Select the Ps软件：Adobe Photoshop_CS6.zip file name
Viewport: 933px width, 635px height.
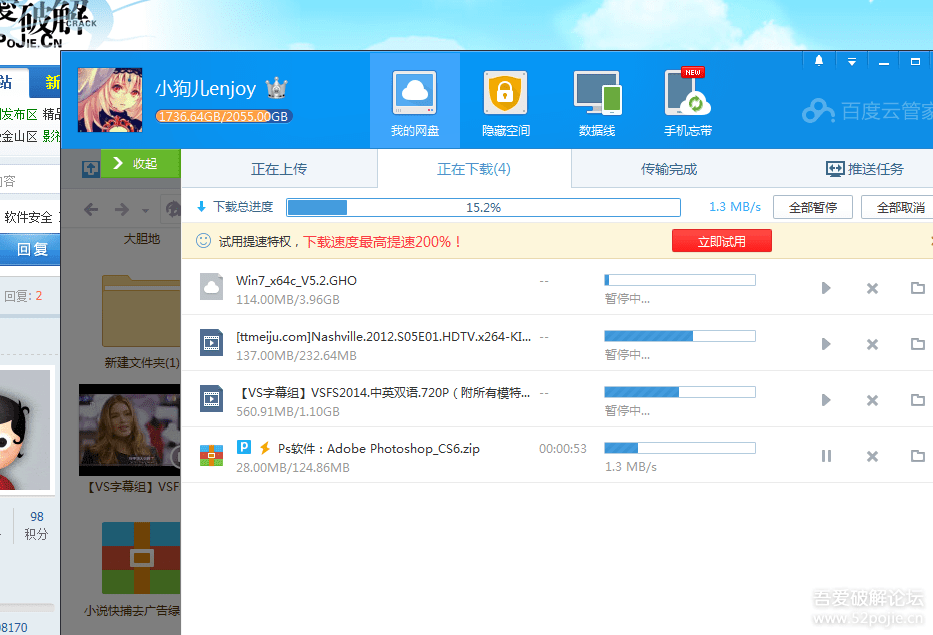[378, 449]
